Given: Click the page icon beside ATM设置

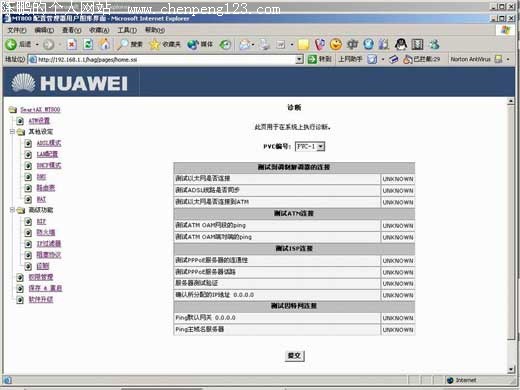Looking at the screenshot, I should click(x=20, y=121).
